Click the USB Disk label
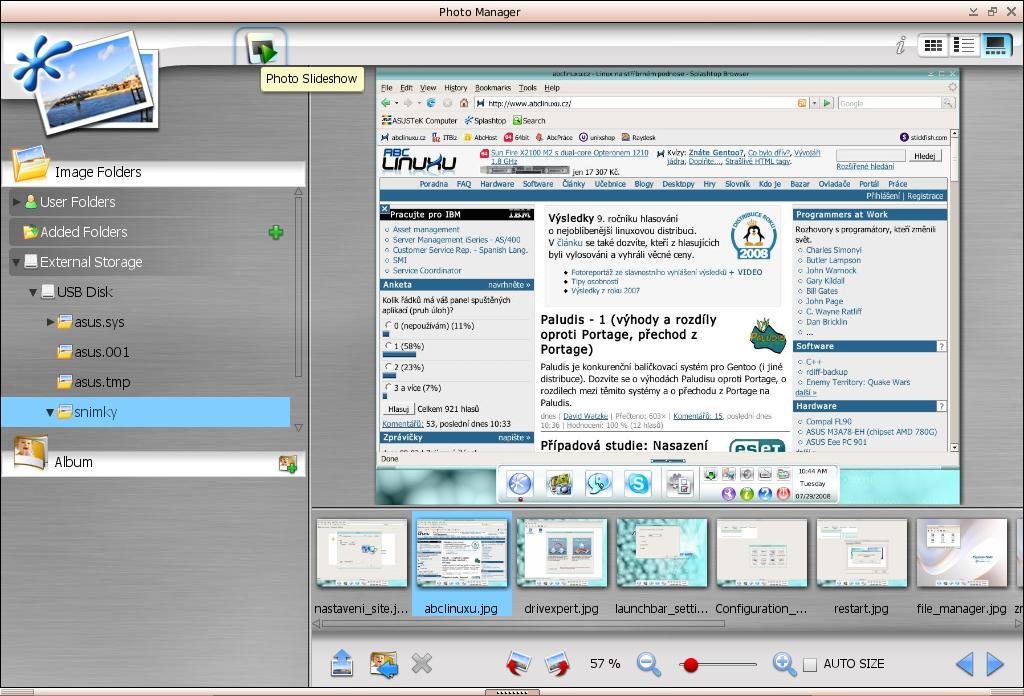 point(85,292)
